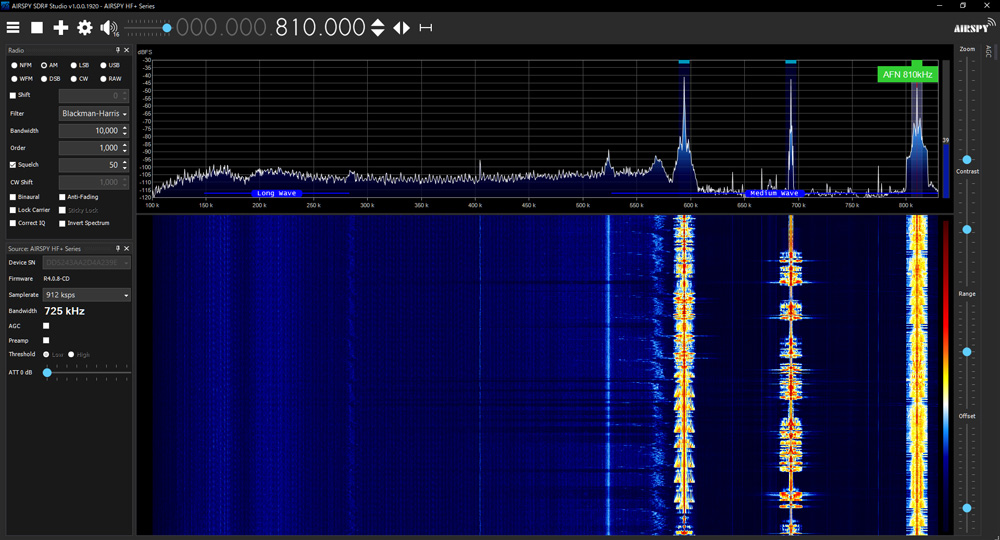Enable Invert Spectrum checkbox
This screenshot has width=1000, height=540.
pos(62,223)
